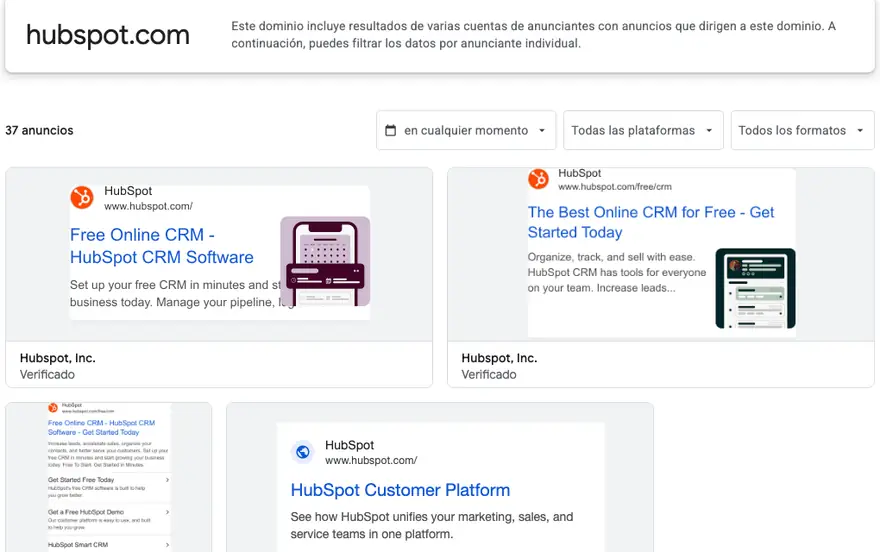The height and width of the screenshot is (552, 880).
Task: Open the 'Todos los formatos' dropdown
Action: pos(803,130)
